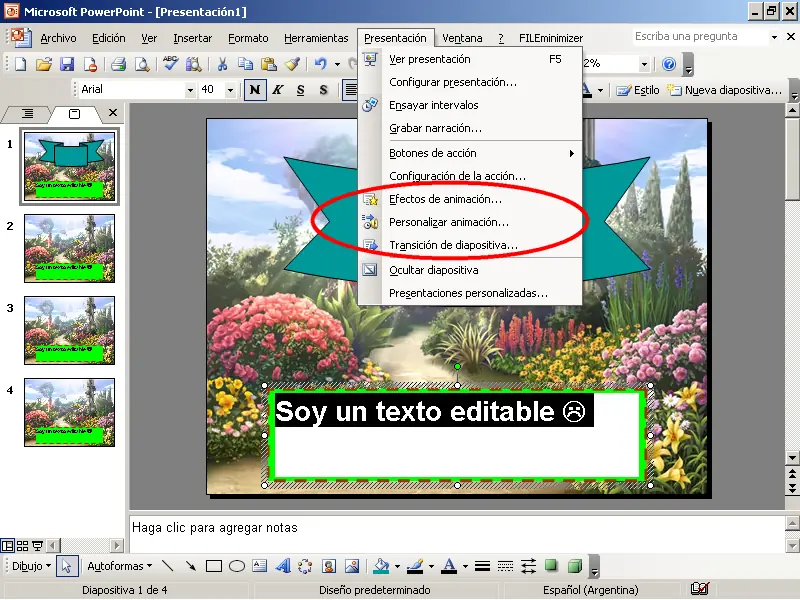This screenshot has width=800, height=600.
Task: Click the Save icon in toolbar
Action: pyautogui.click(x=67, y=64)
